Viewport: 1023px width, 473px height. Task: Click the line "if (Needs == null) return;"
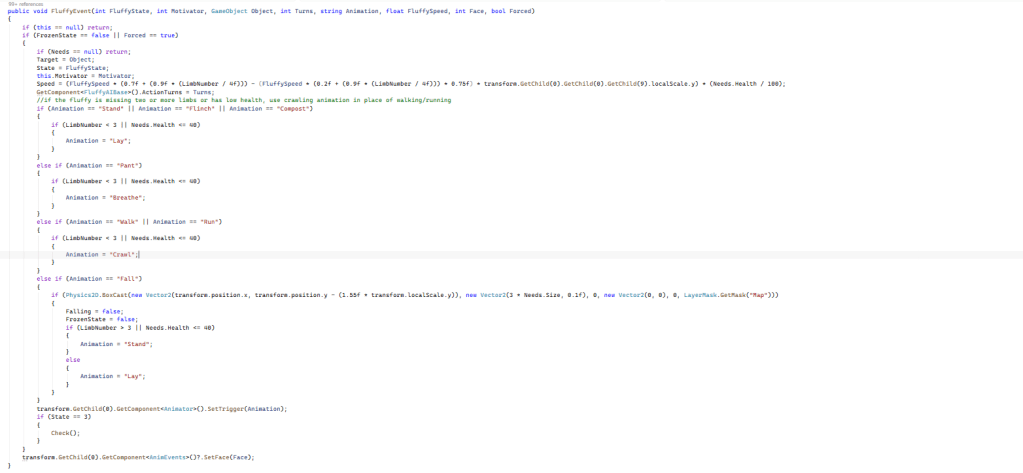point(83,51)
